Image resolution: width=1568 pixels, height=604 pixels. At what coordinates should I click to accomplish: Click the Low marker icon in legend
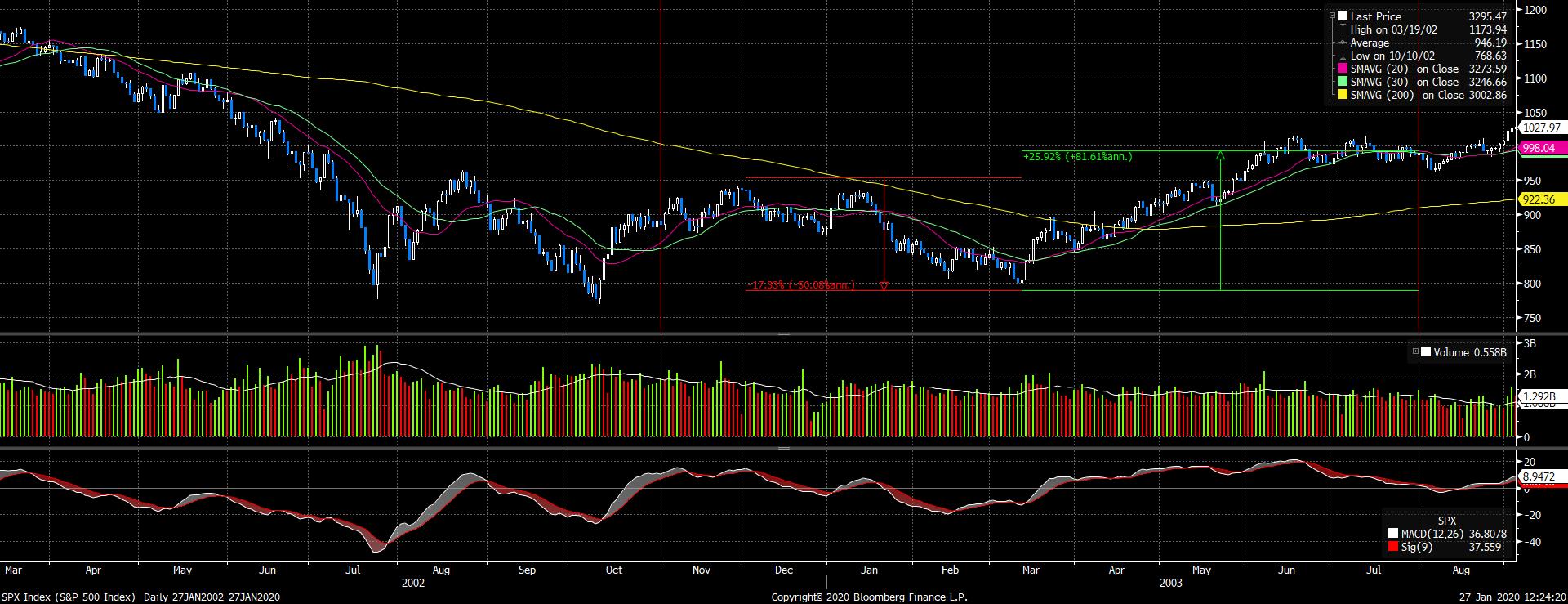[x=1343, y=56]
